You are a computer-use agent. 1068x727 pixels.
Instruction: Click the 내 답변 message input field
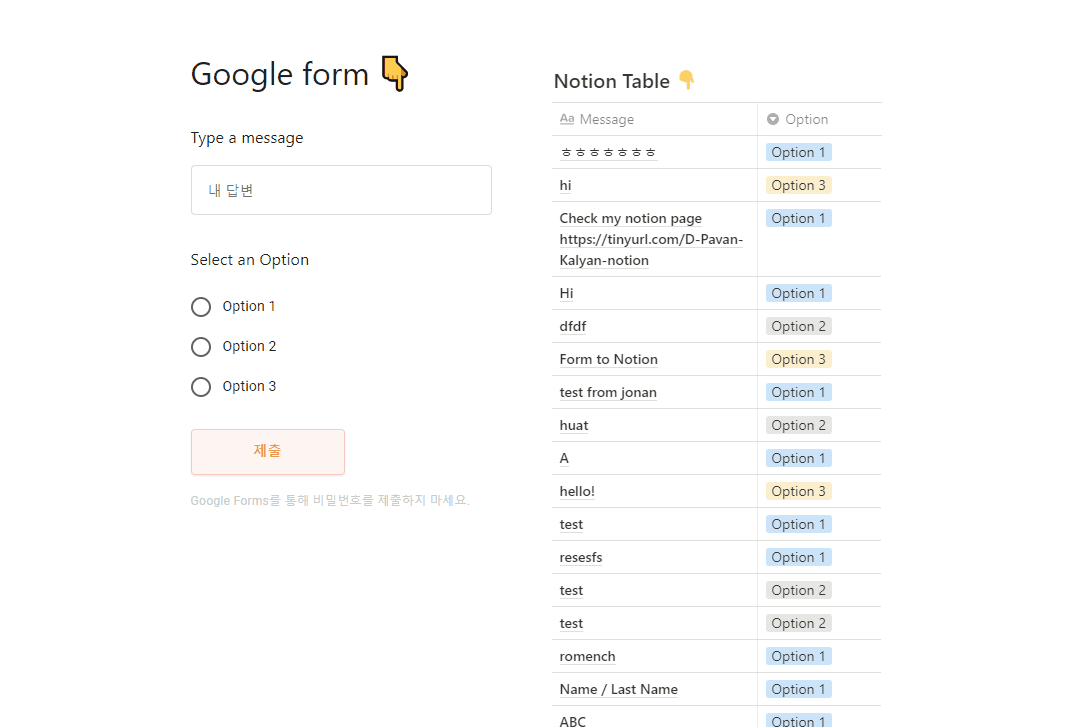[341, 190]
